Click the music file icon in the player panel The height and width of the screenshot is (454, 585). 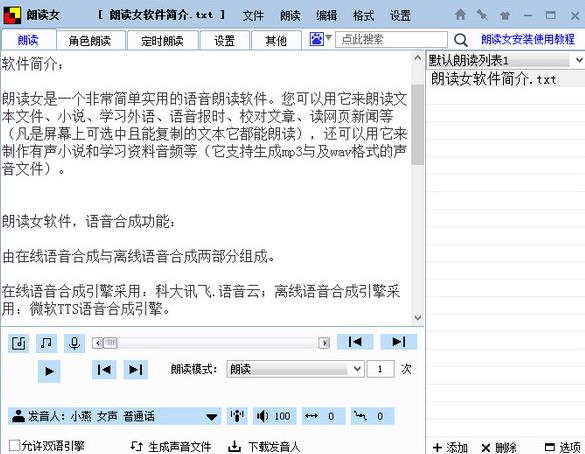click(18, 343)
